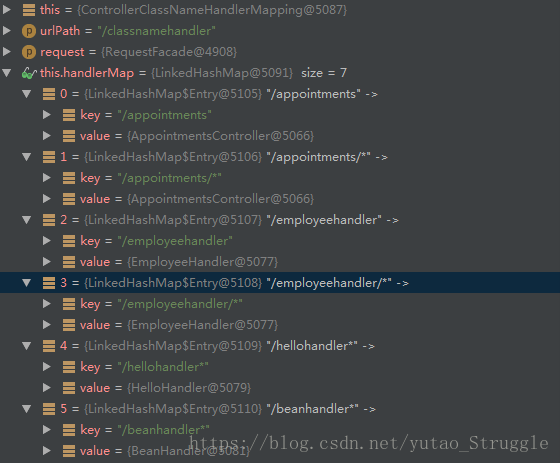Screen dimensions: 560x463
Task: Click the field icon of entry 2
Action: 49,220
